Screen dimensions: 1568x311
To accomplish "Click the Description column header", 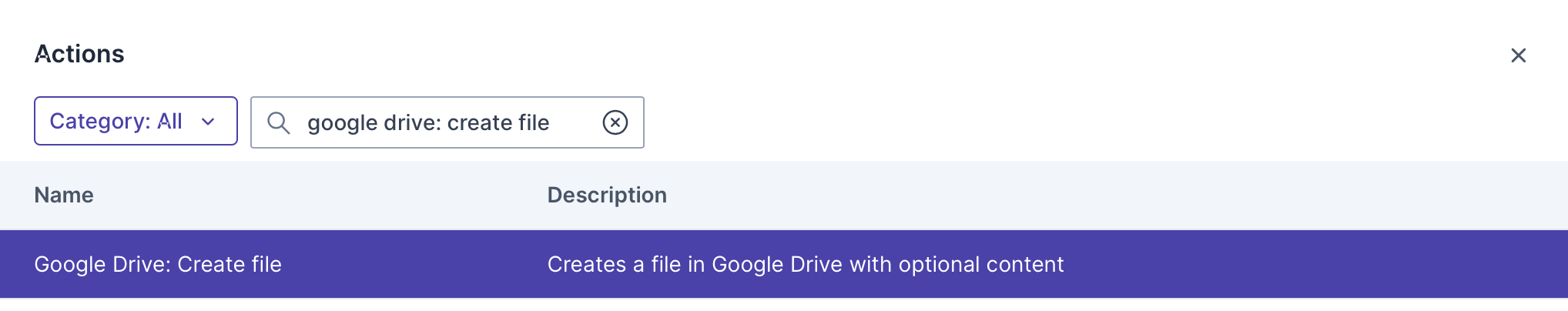I will click(607, 196).
